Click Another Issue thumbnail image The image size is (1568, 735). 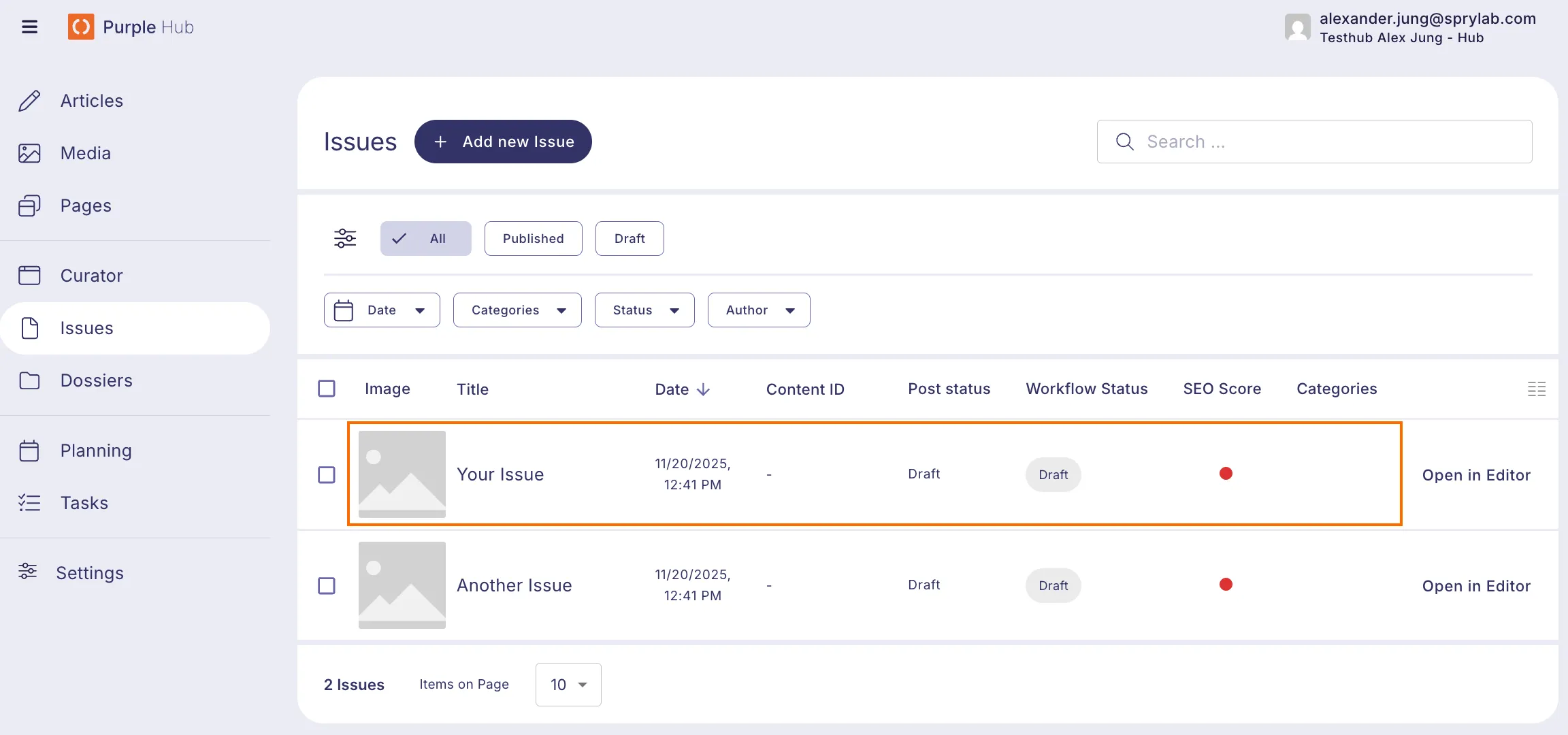coord(402,585)
